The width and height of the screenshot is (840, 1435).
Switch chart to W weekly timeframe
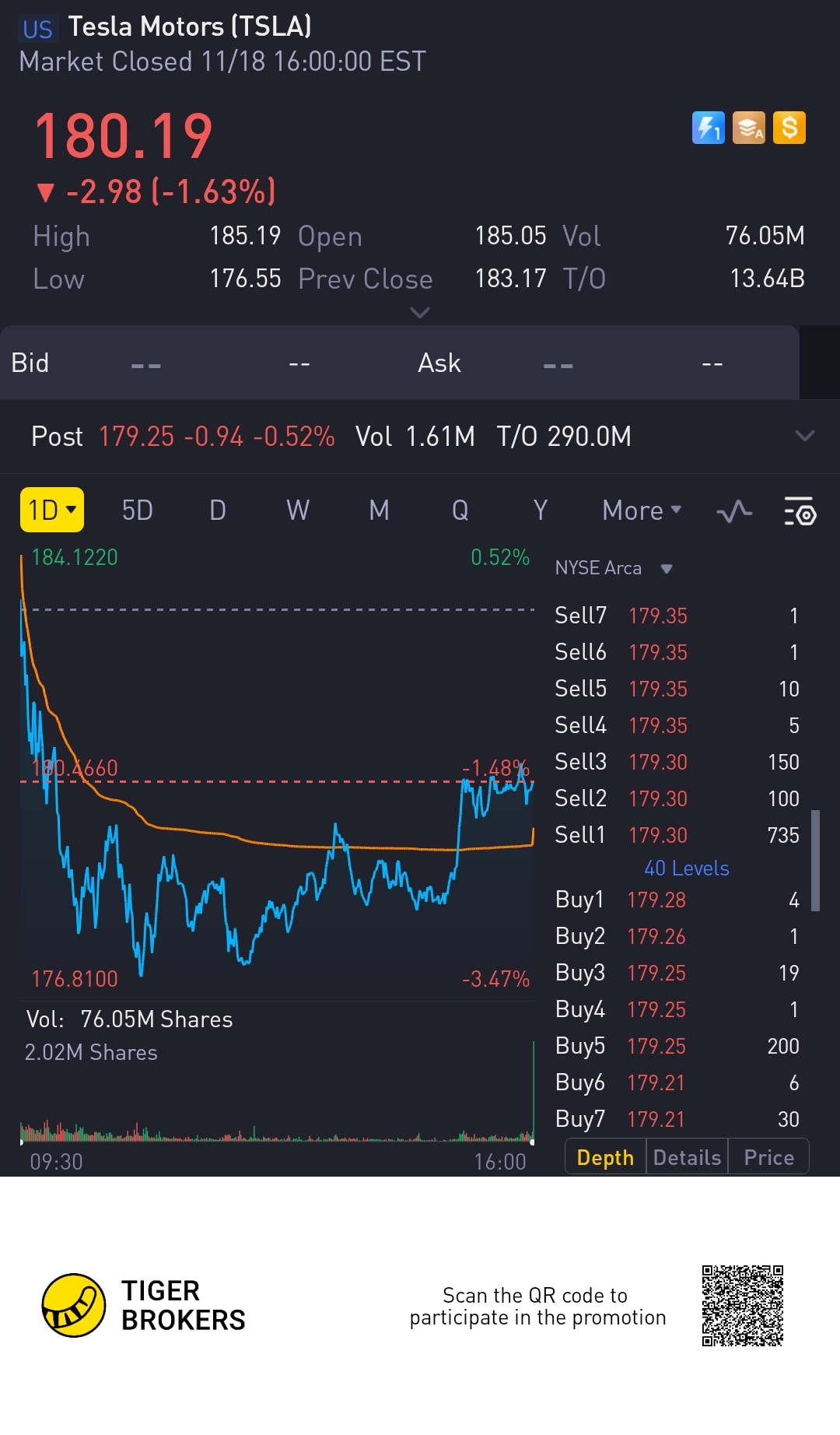[x=298, y=510]
